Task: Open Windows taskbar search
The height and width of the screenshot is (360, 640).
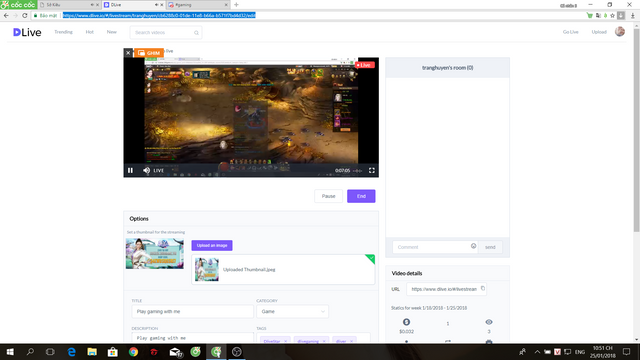Action: click(30, 352)
